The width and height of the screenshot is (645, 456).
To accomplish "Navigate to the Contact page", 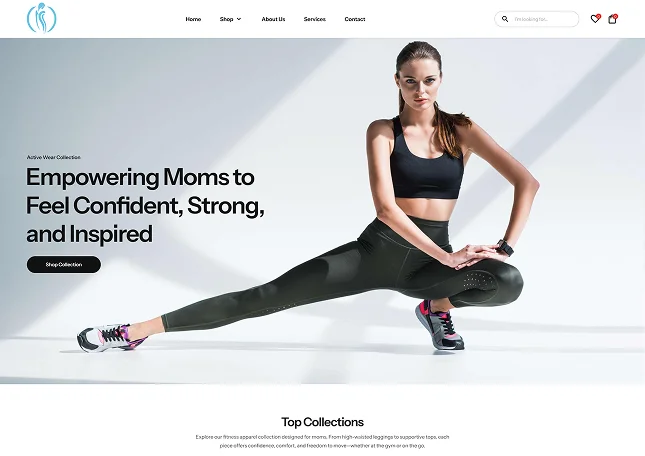I will click(x=355, y=19).
